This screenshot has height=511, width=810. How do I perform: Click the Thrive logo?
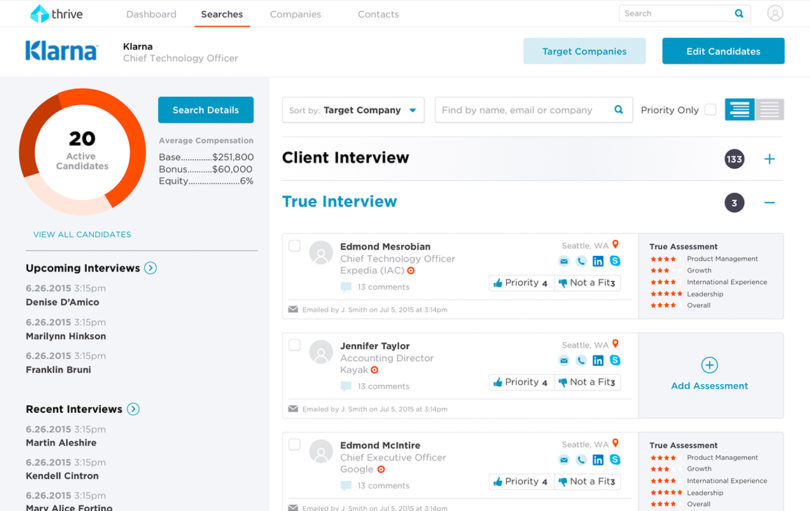[56, 14]
